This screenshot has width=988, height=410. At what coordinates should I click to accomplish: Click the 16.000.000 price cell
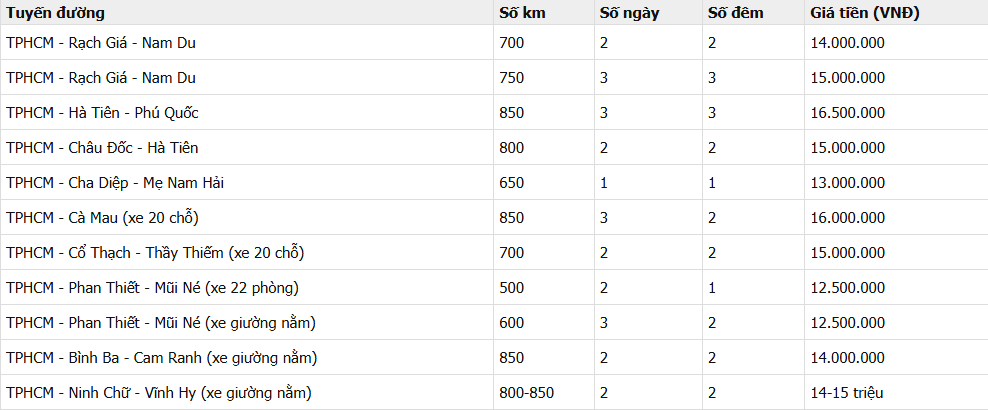coord(848,218)
